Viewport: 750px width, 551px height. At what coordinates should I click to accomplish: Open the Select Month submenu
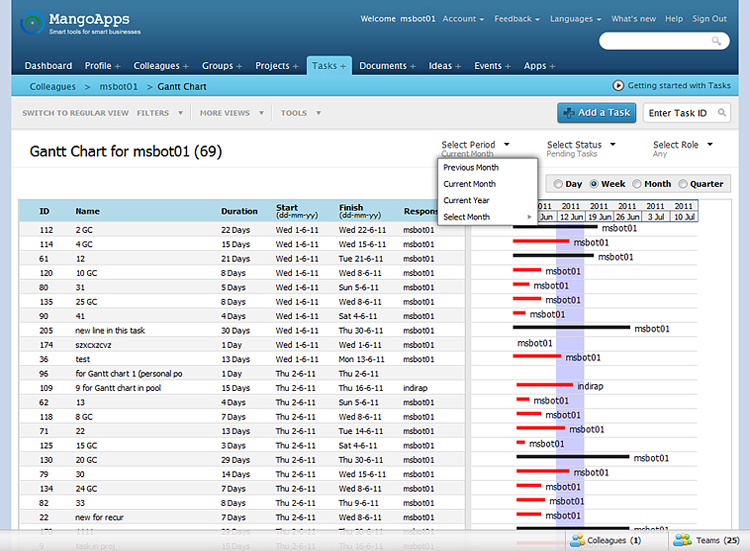click(x=487, y=217)
